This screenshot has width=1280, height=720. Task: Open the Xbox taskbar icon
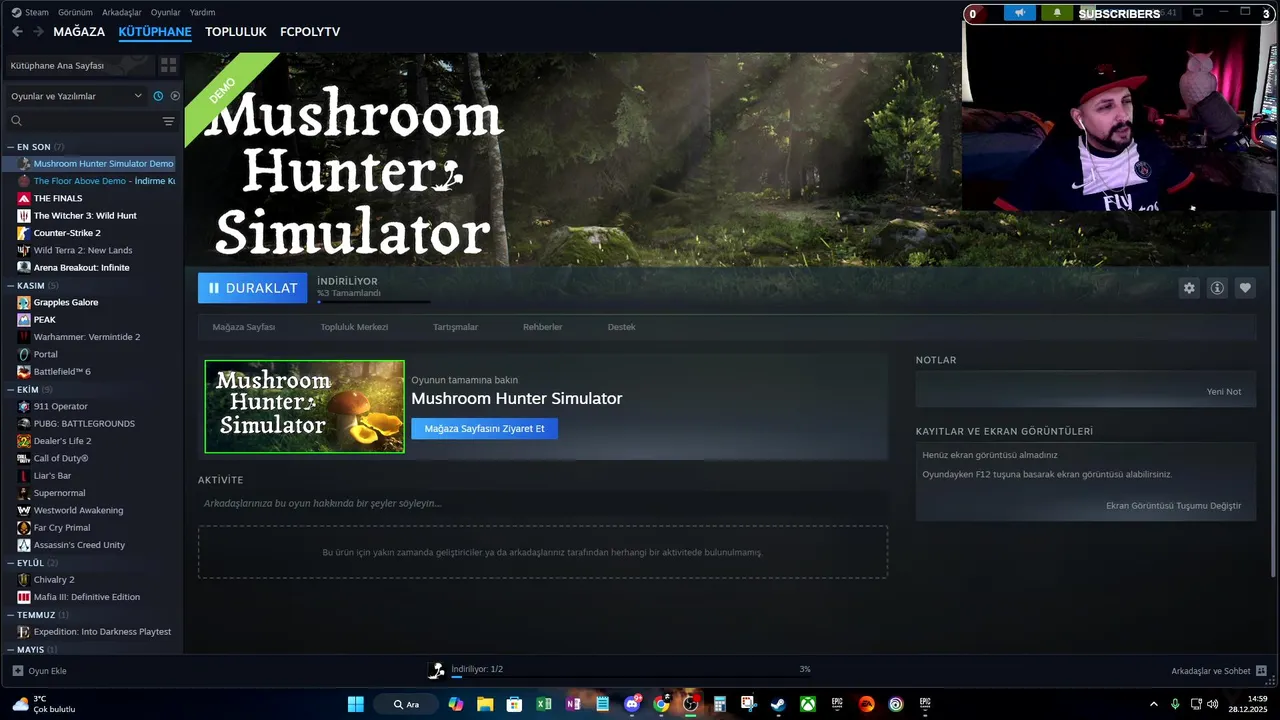click(807, 704)
